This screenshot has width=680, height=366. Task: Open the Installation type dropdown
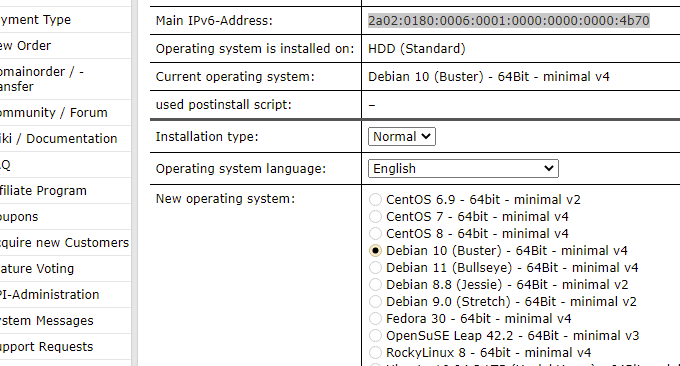402,137
